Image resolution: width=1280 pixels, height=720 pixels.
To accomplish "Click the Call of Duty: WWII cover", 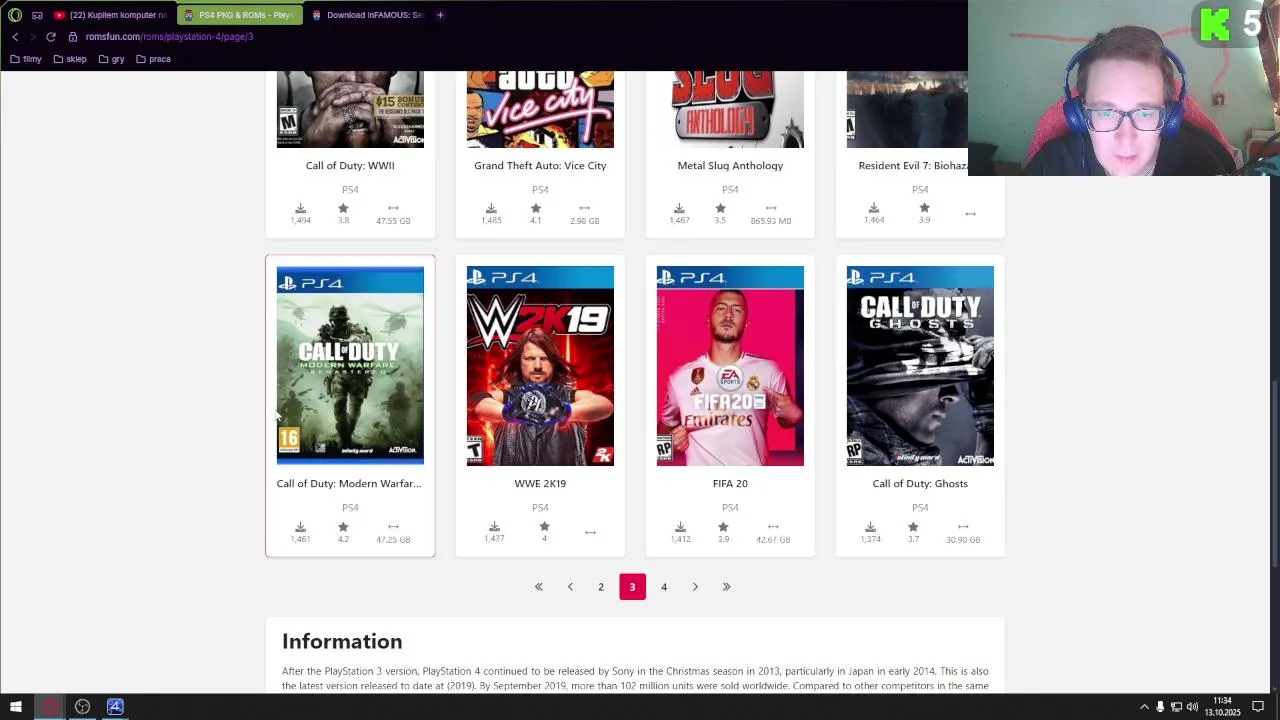I will click(x=350, y=109).
